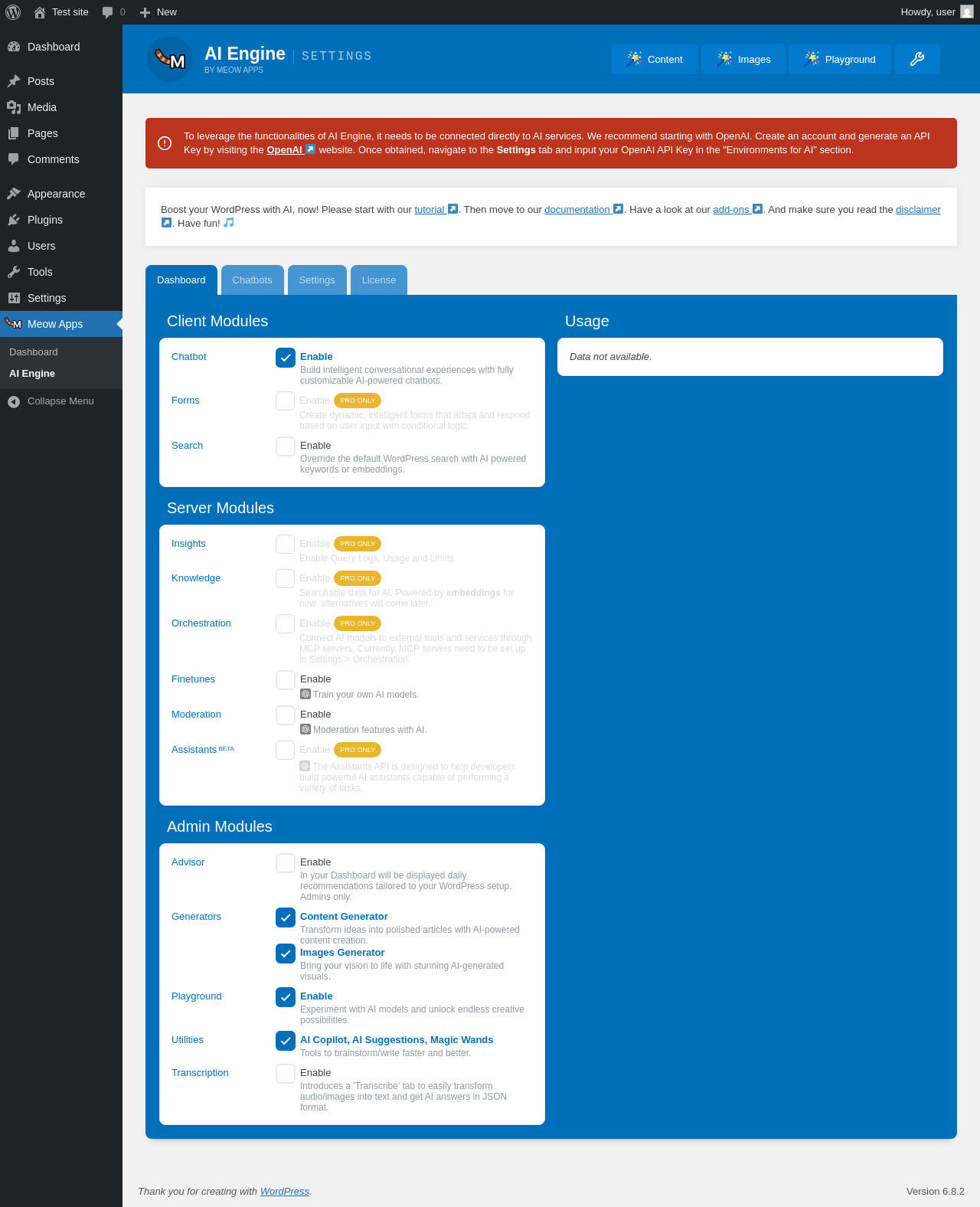Click the external link icon after OpenAI

point(310,149)
